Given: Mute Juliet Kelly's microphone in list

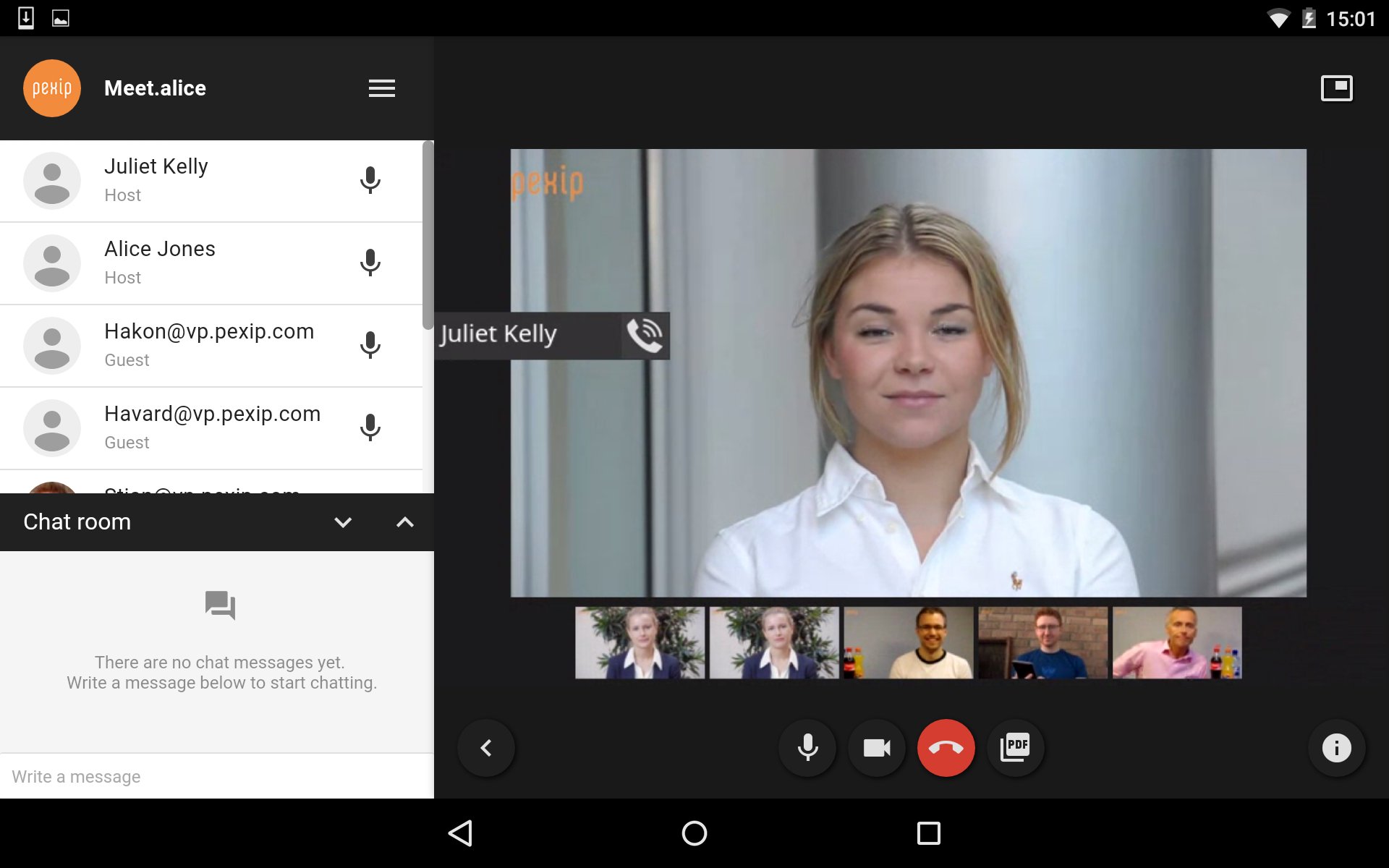Looking at the screenshot, I should (x=370, y=180).
